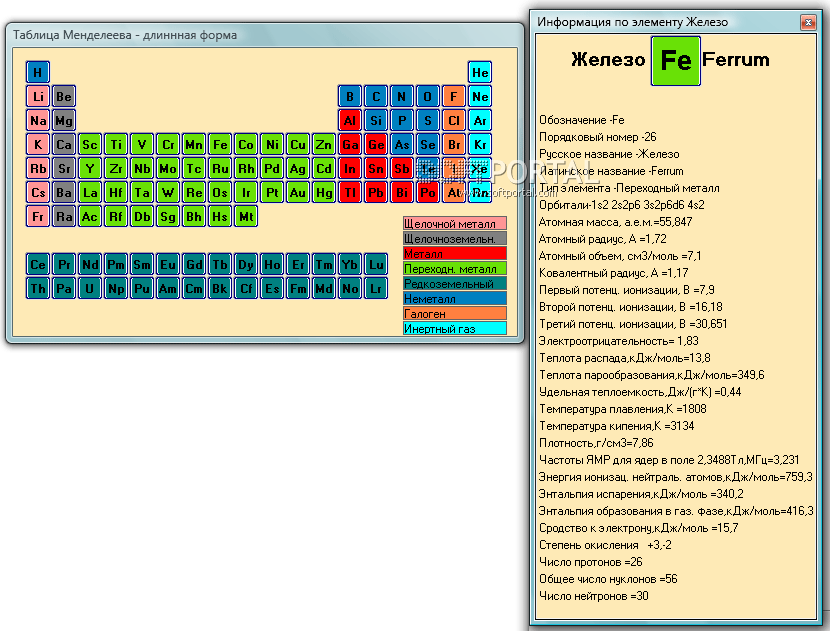This screenshot has width=830, height=631.
Task: Select the Be beryllium cell
Action: tap(64, 96)
